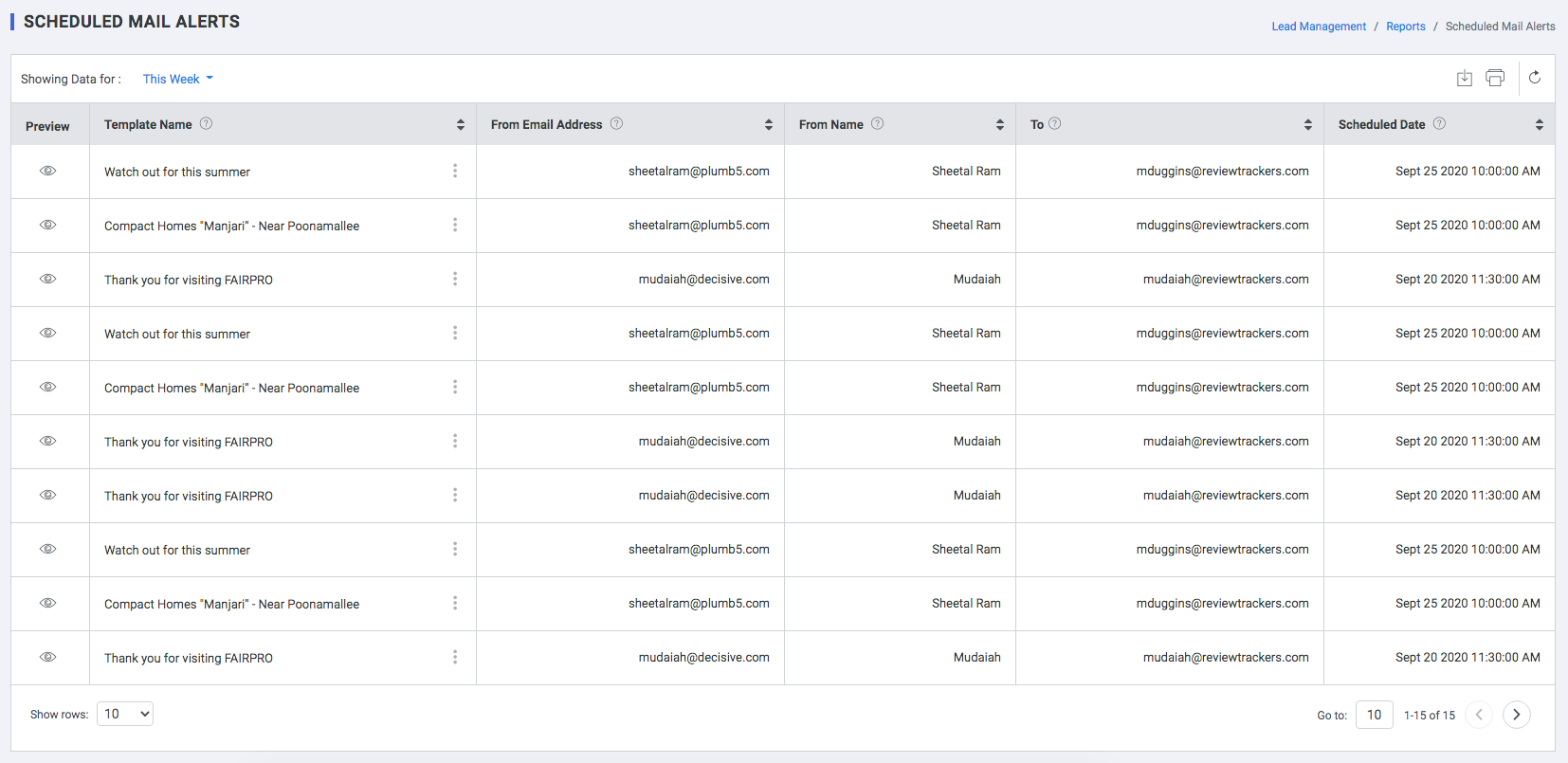The width and height of the screenshot is (1568, 763).
Task: Open the three-dot menu in the fourth table row
Action: click(455, 333)
